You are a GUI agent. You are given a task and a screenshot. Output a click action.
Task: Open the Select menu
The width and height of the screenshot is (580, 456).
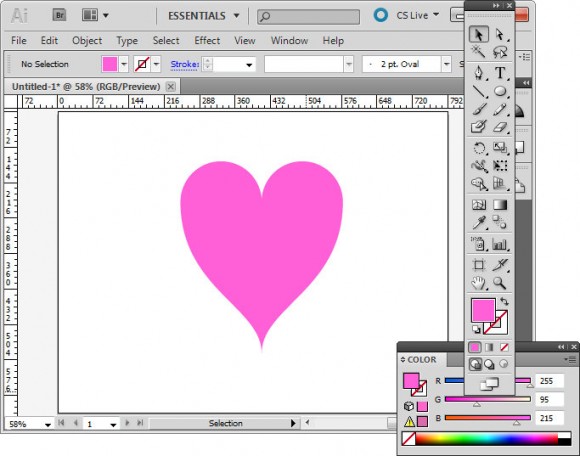(166, 40)
